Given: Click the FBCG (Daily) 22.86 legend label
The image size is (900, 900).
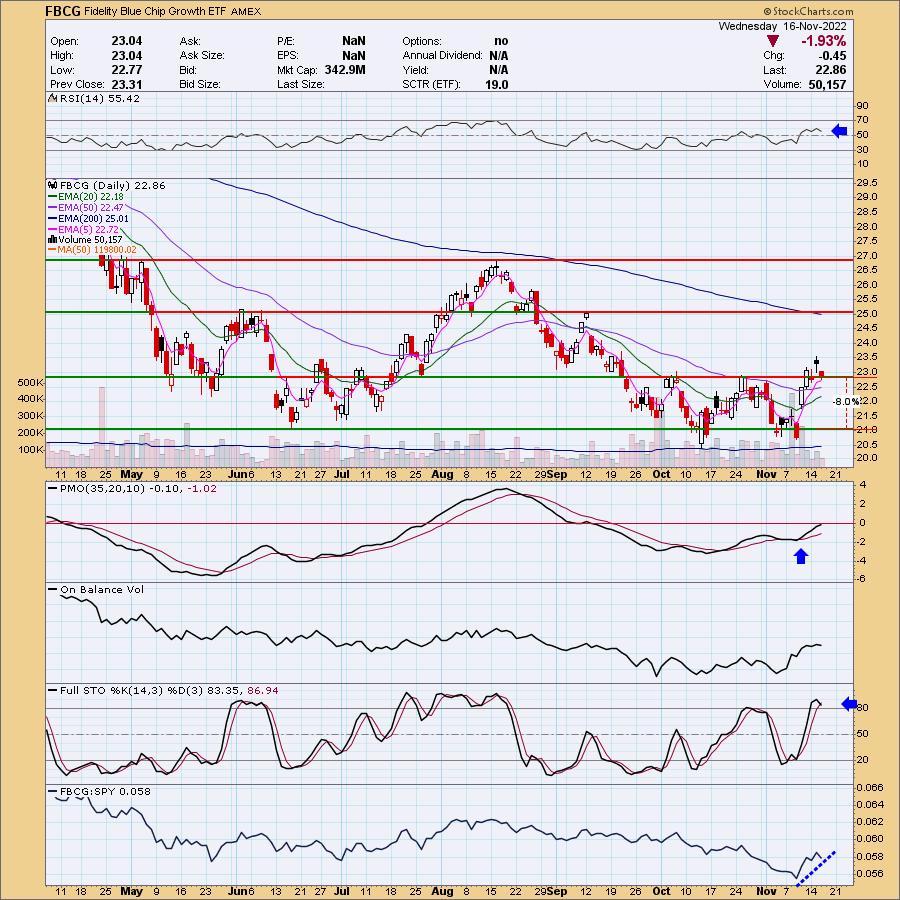Looking at the screenshot, I should point(112,185).
